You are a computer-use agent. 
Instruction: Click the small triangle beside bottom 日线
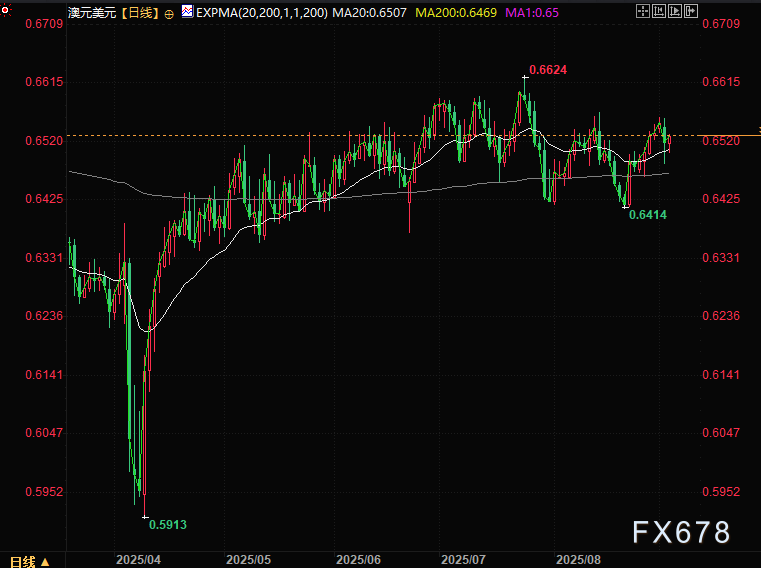point(45,562)
